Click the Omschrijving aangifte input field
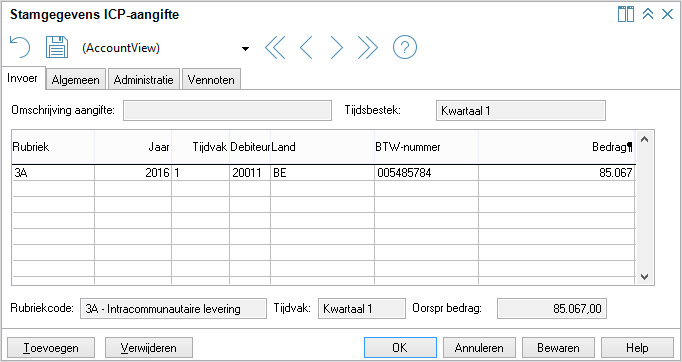 click(x=227, y=111)
